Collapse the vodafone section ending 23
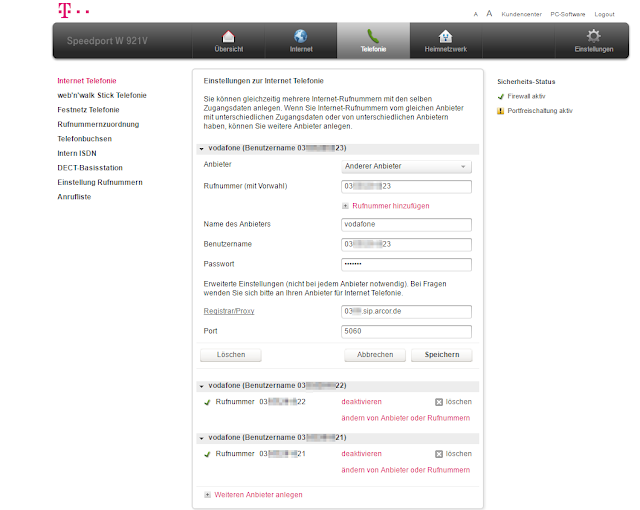640x510 pixels. [201, 149]
